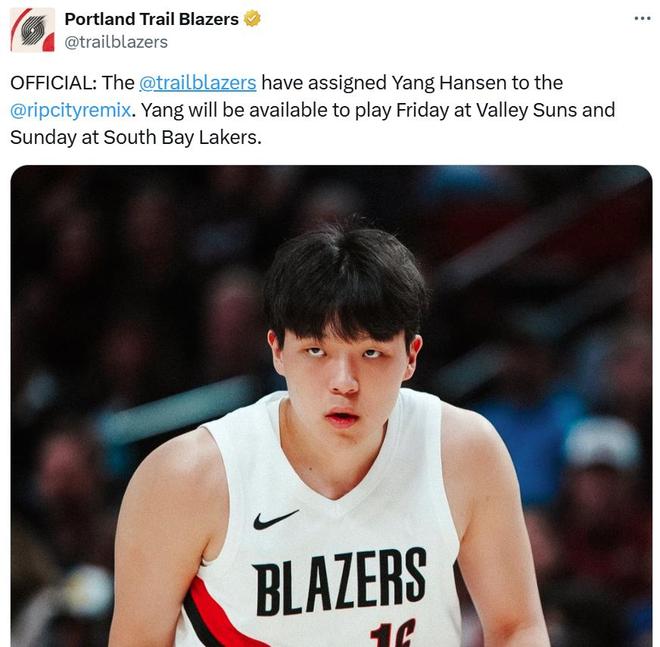Click the @trailblazers handle under the account name

[x=116, y=42]
